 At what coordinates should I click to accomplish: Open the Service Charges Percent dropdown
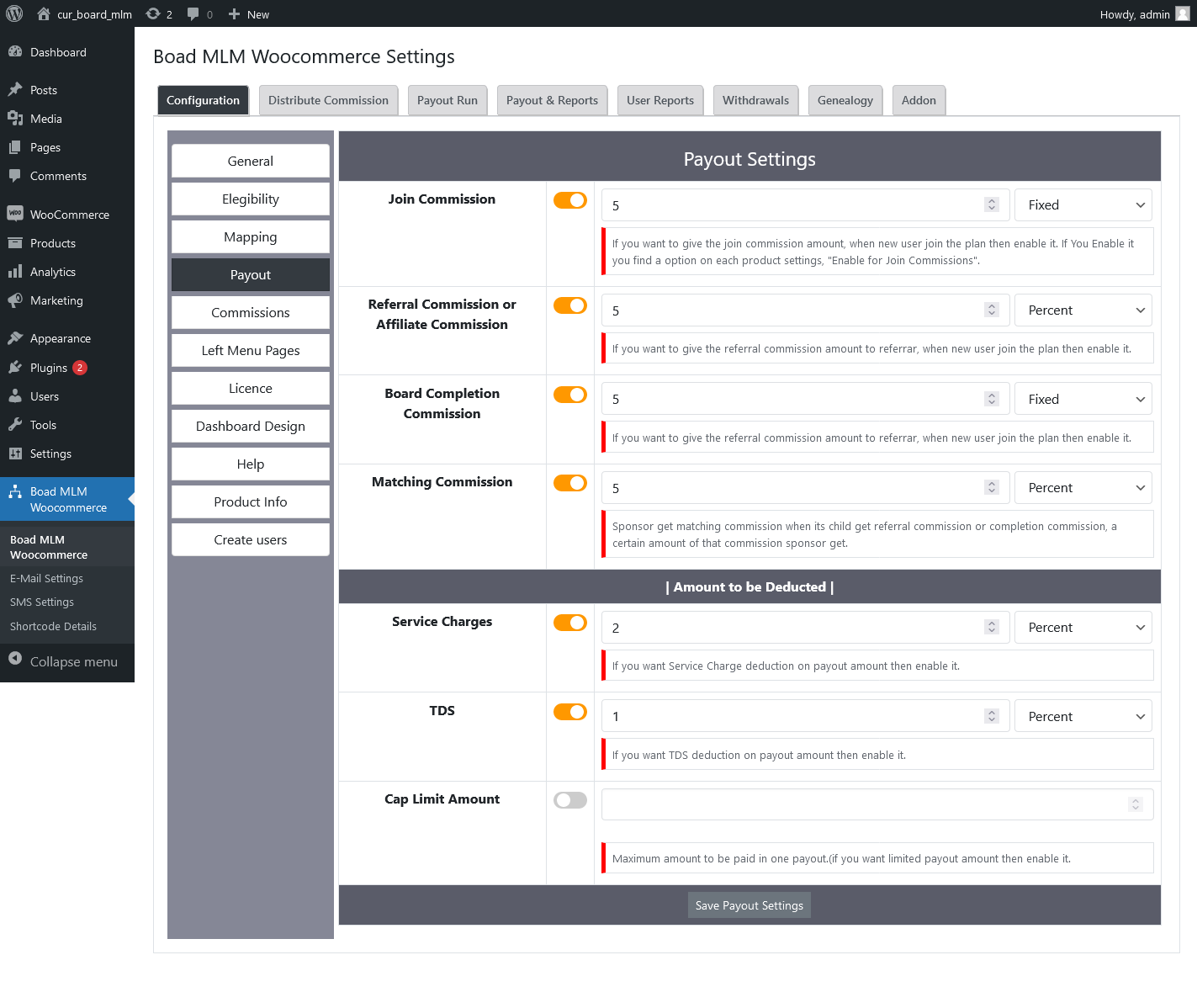1083,627
